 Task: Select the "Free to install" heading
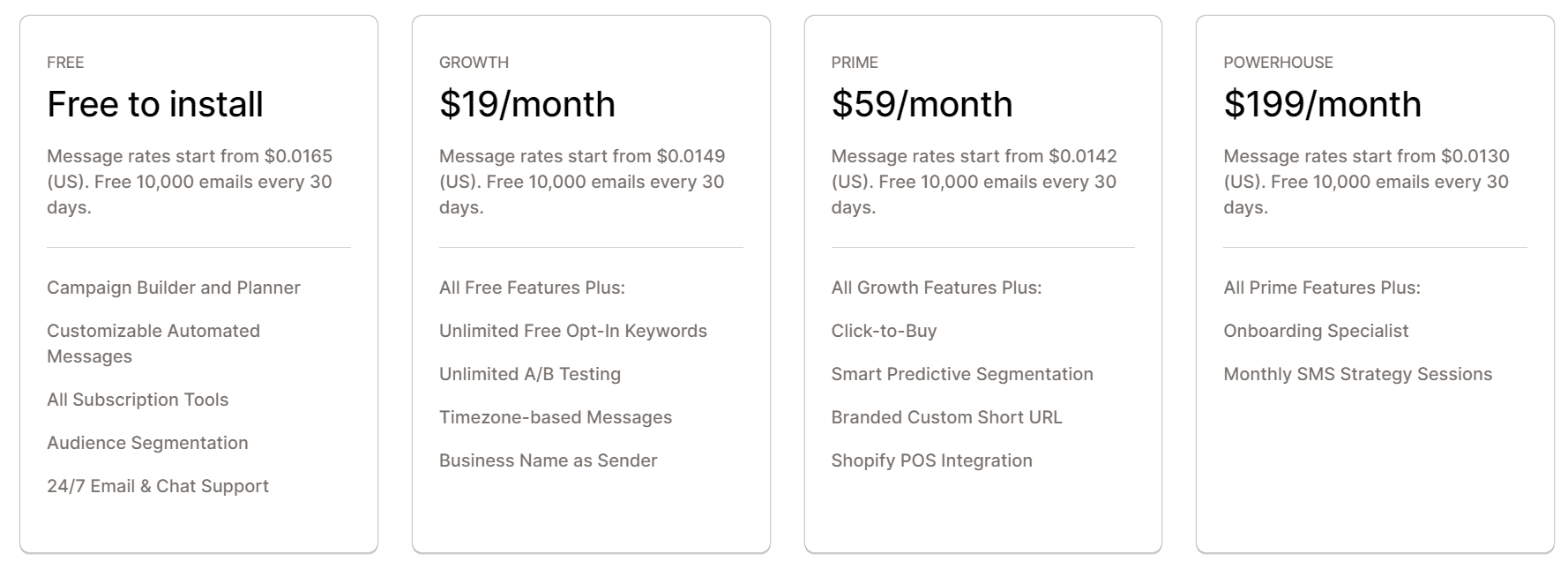(155, 104)
